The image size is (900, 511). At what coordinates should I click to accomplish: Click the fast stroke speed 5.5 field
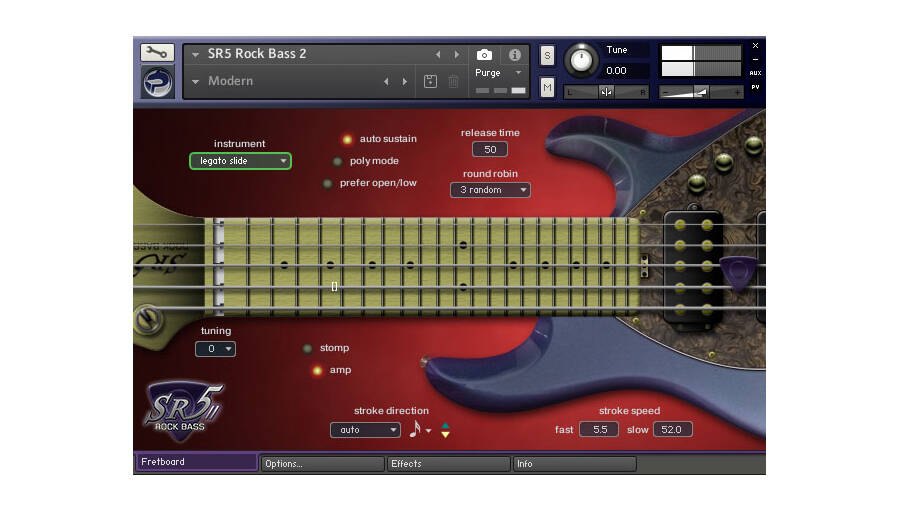(x=599, y=429)
